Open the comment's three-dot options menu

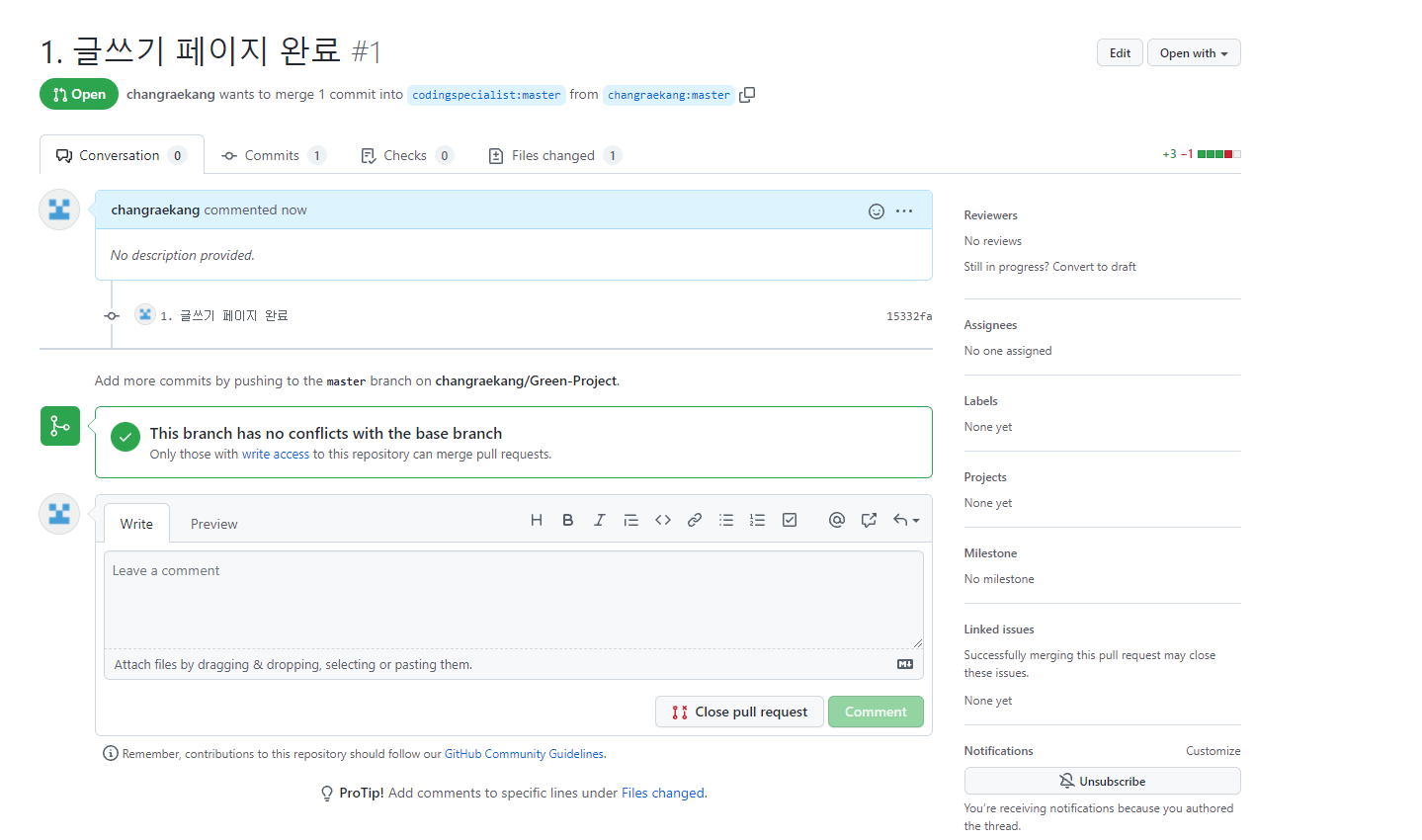tap(904, 210)
